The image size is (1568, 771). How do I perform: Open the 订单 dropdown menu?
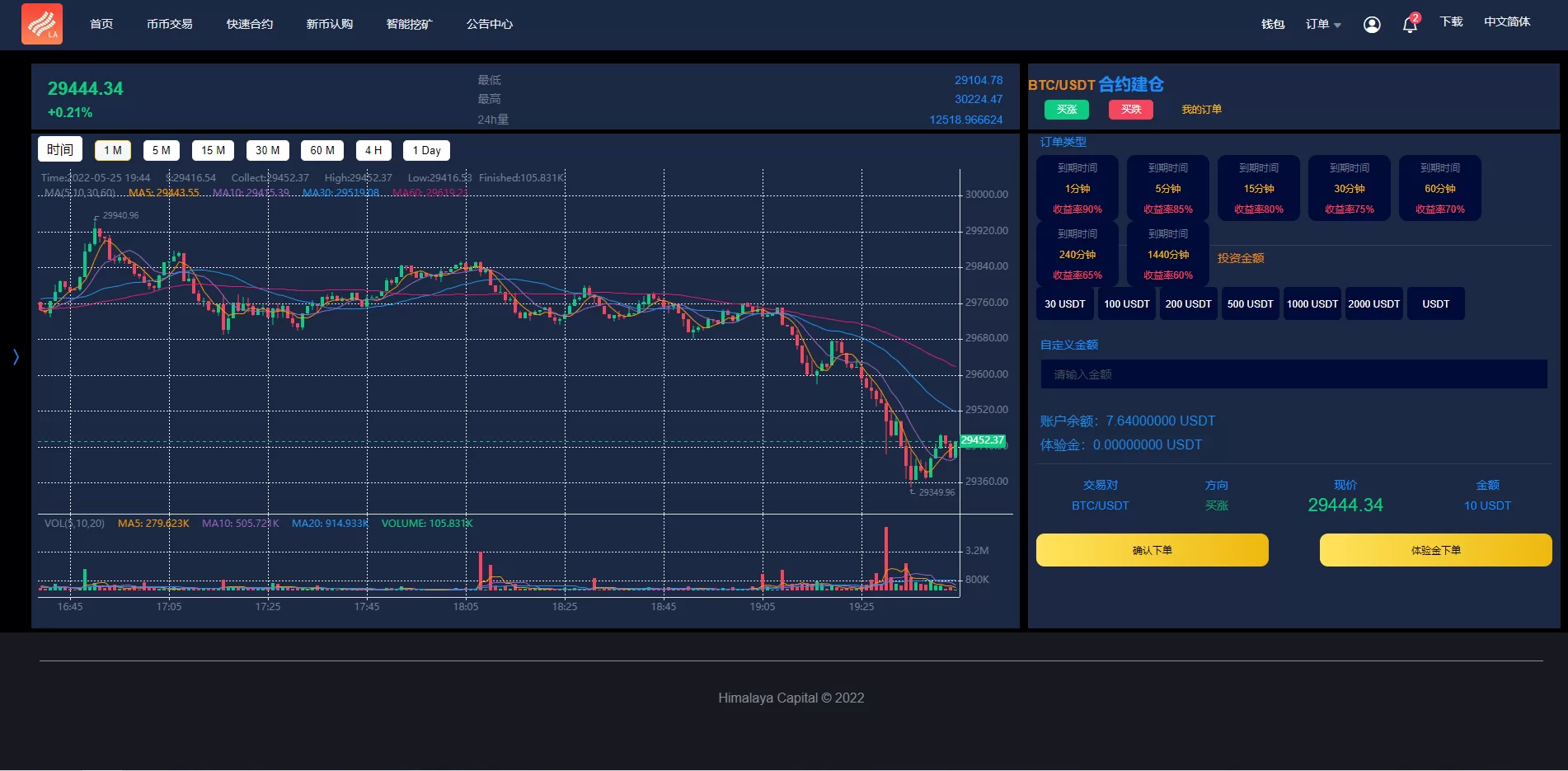point(1322,24)
